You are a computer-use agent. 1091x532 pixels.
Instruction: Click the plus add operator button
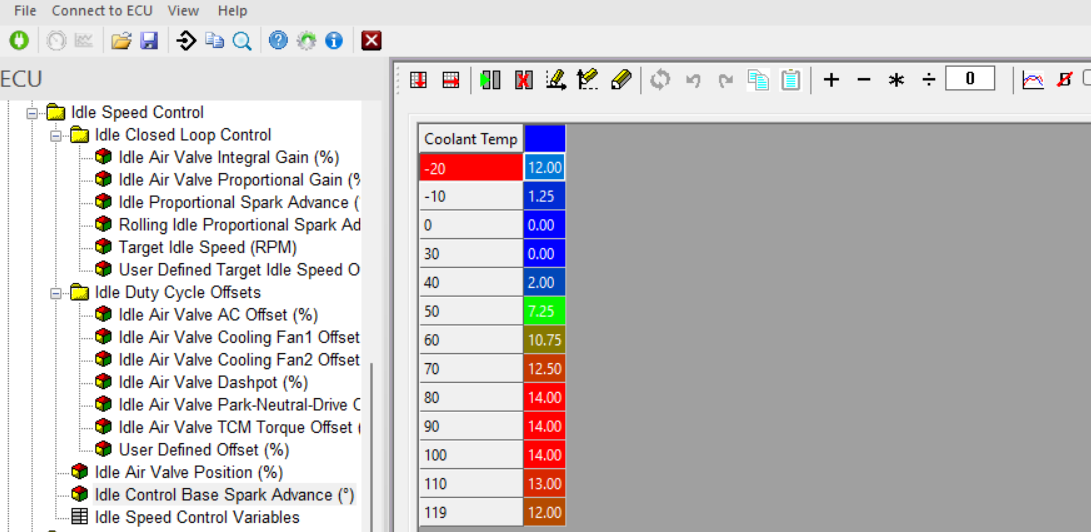point(831,80)
